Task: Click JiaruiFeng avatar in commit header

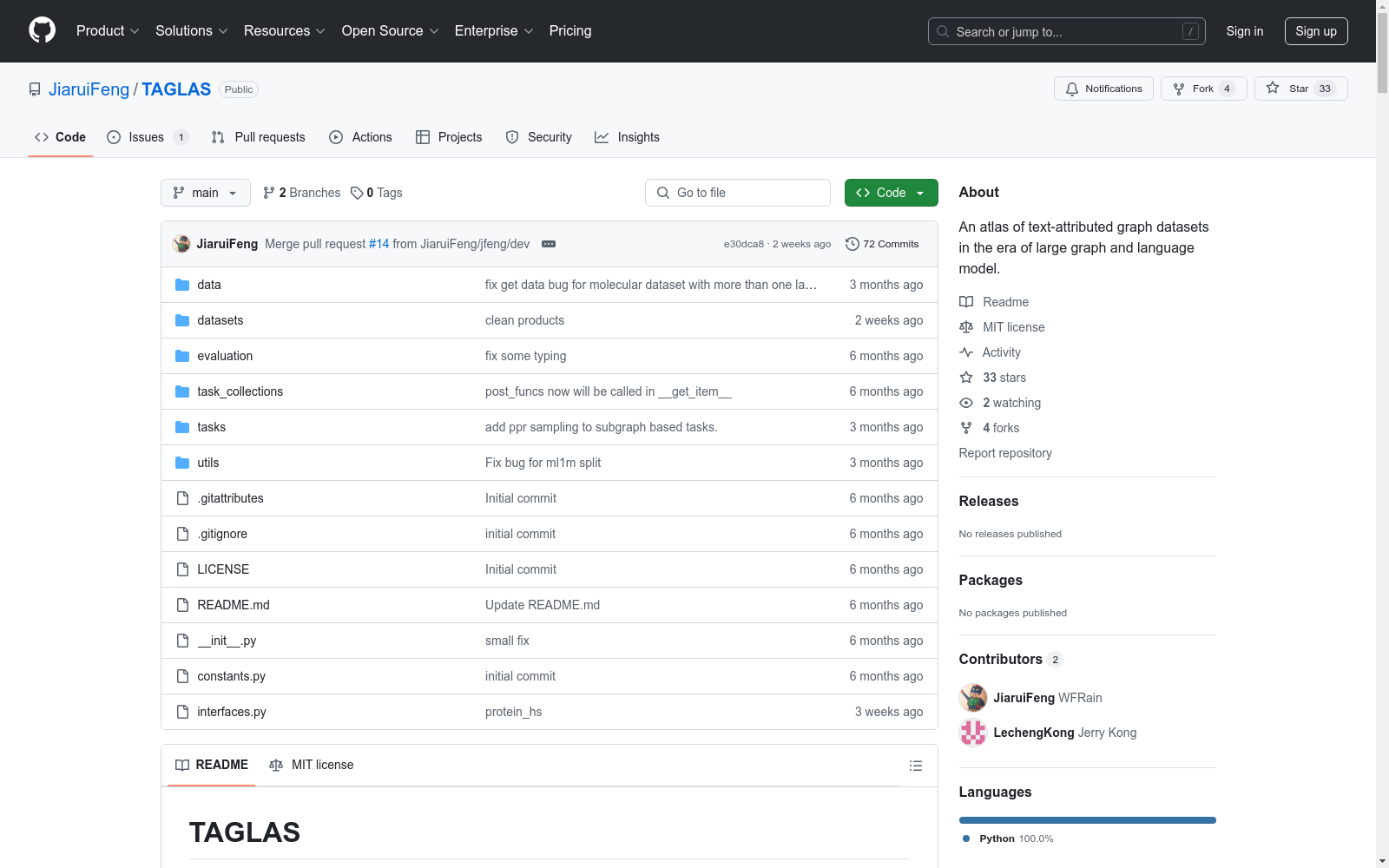Action: 181,244
